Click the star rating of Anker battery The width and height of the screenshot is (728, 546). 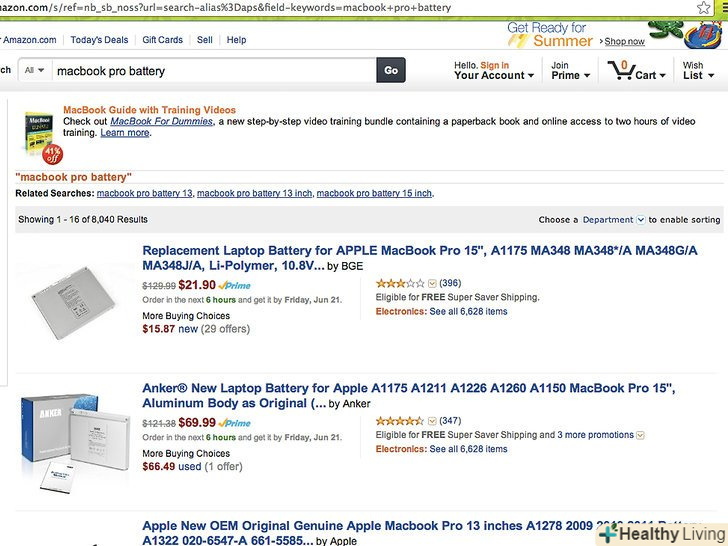point(399,421)
